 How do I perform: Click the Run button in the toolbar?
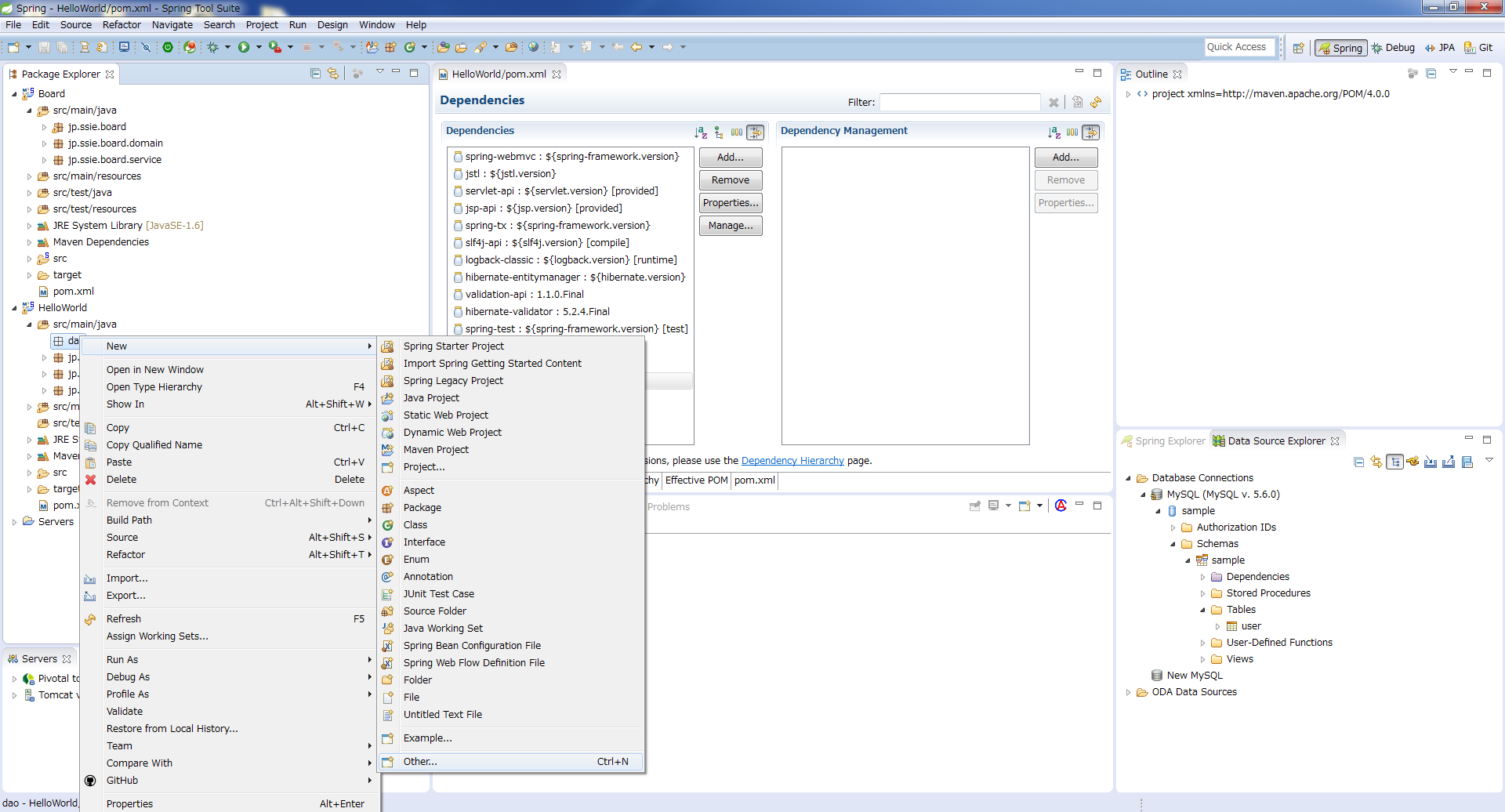coord(244,47)
